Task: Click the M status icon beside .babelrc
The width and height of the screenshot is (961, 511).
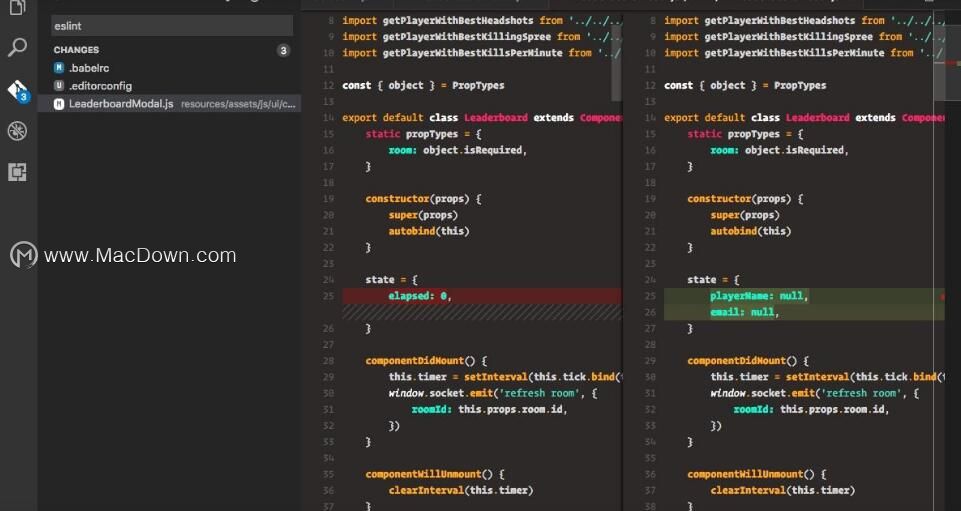Action: [x=59, y=68]
